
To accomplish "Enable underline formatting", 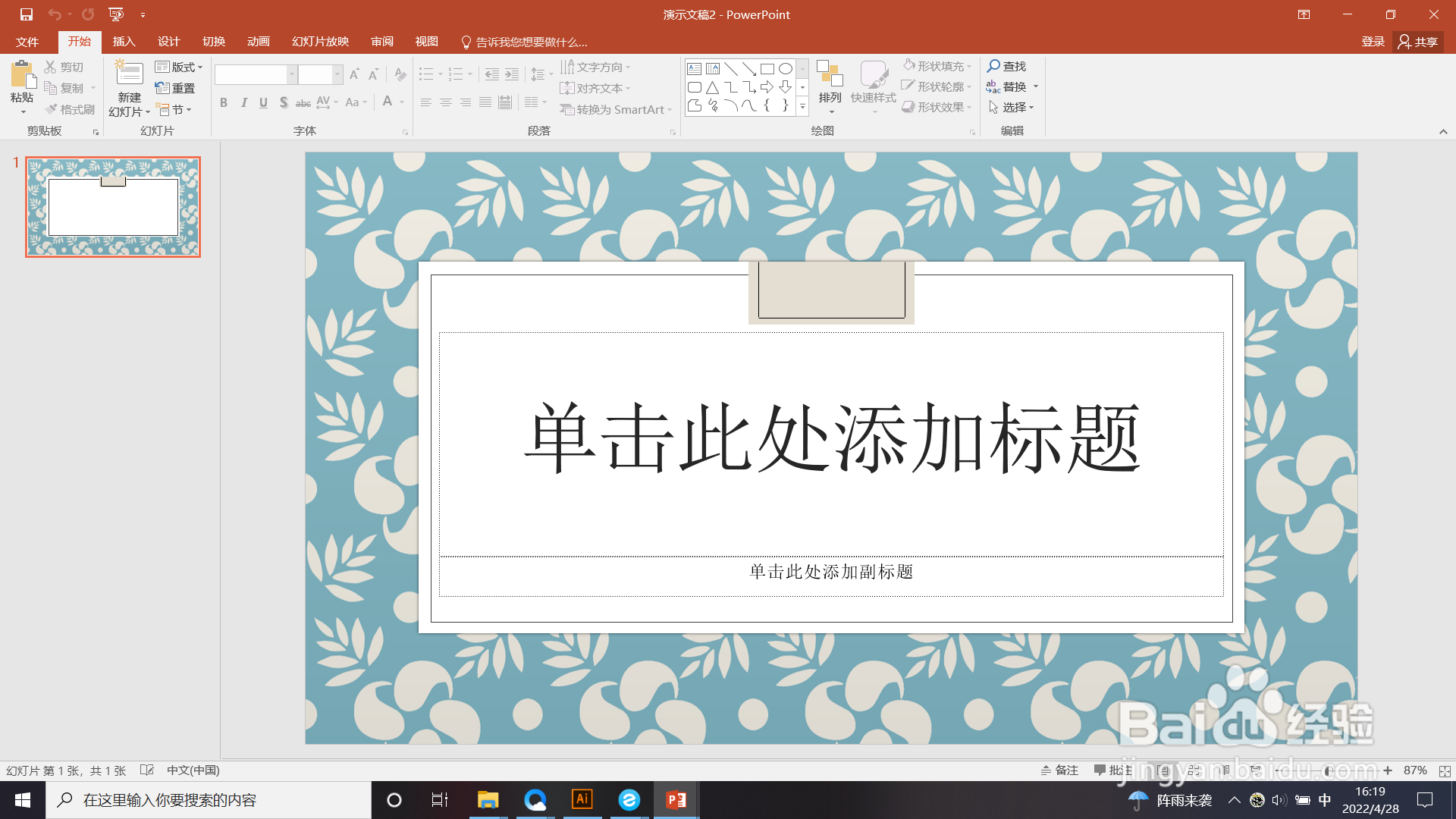I will [263, 102].
